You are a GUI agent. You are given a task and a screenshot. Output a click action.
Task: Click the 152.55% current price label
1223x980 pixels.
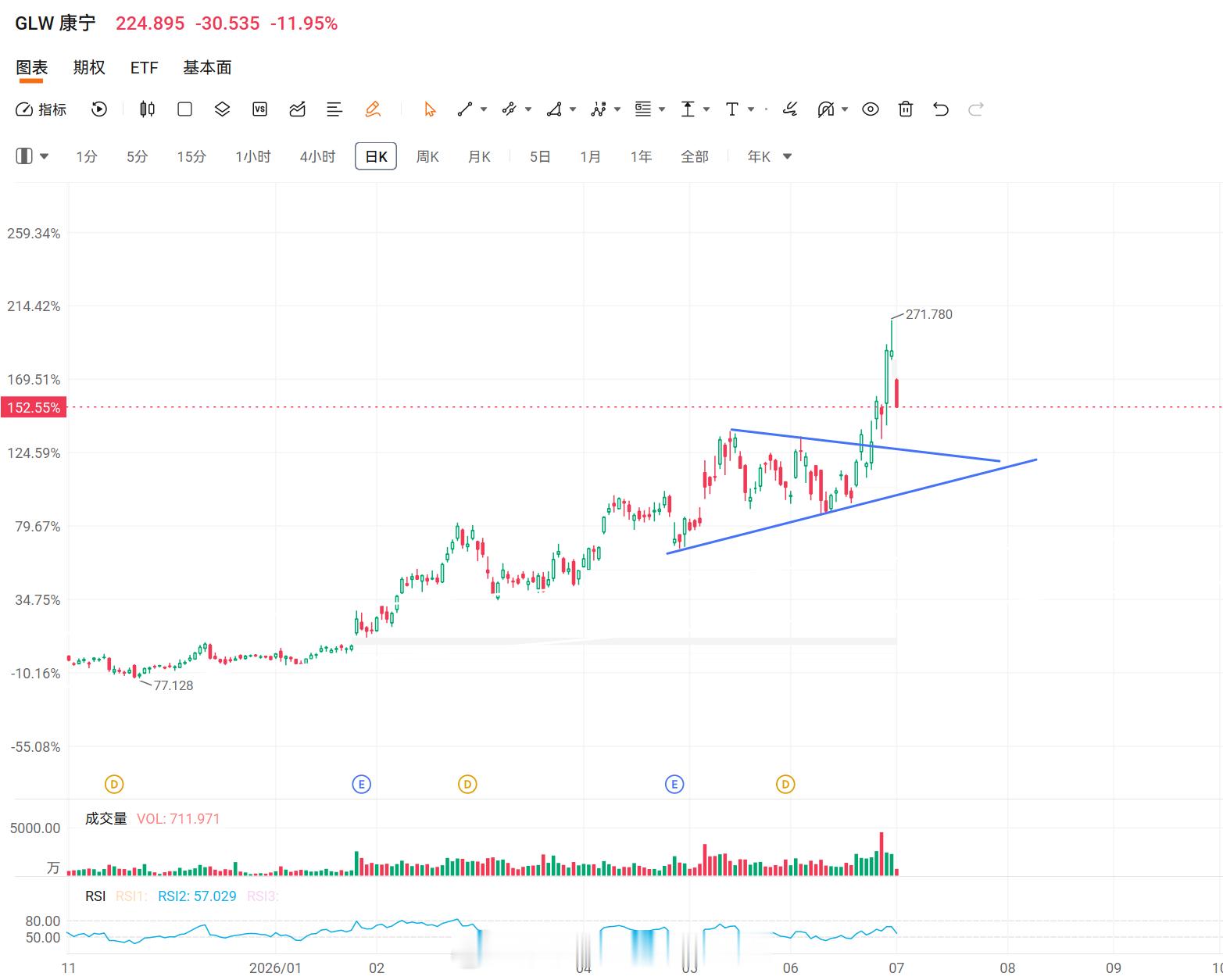[34, 407]
